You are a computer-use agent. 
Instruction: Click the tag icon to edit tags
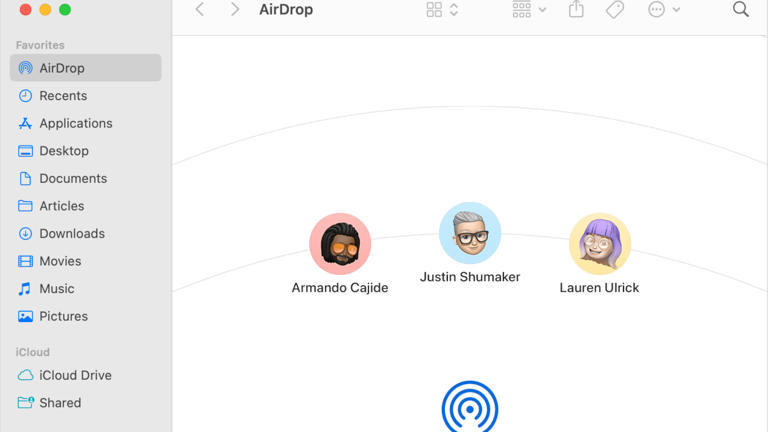point(615,9)
